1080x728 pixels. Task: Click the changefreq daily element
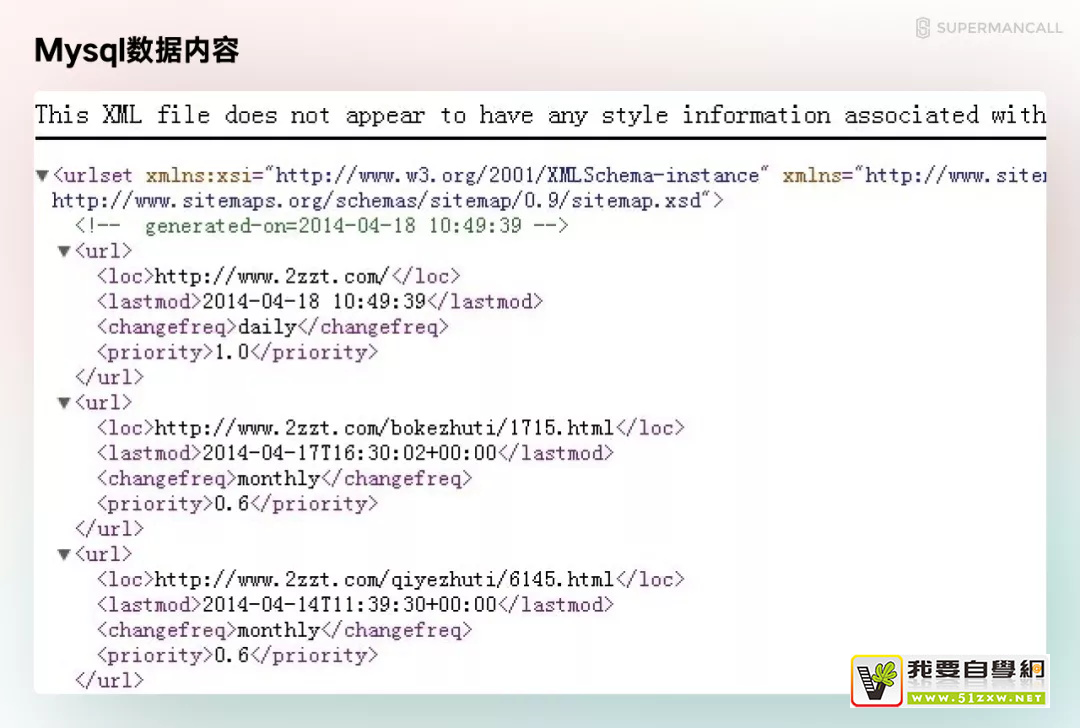[x=267, y=327]
